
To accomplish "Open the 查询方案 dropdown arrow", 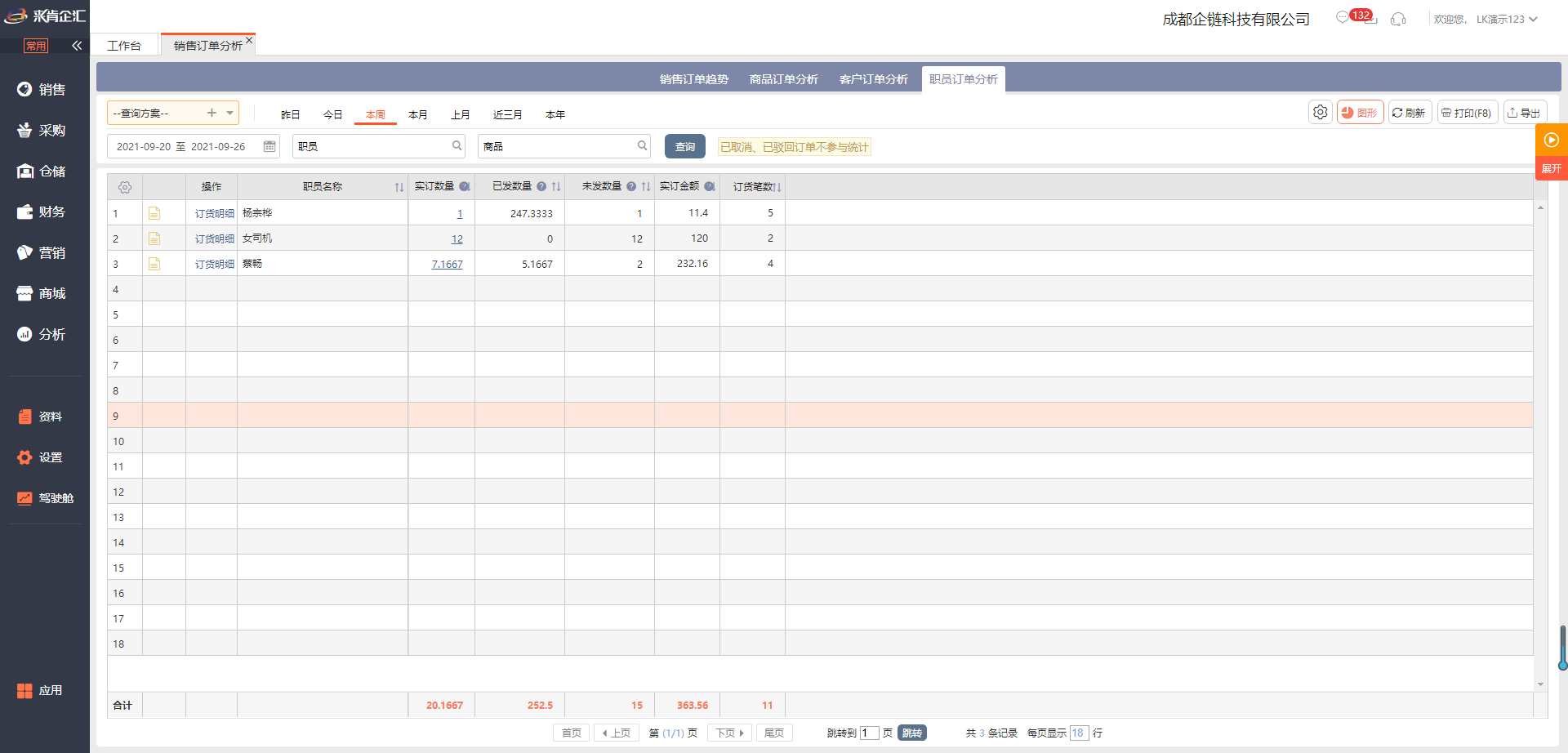I will pyautogui.click(x=230, y=113).
